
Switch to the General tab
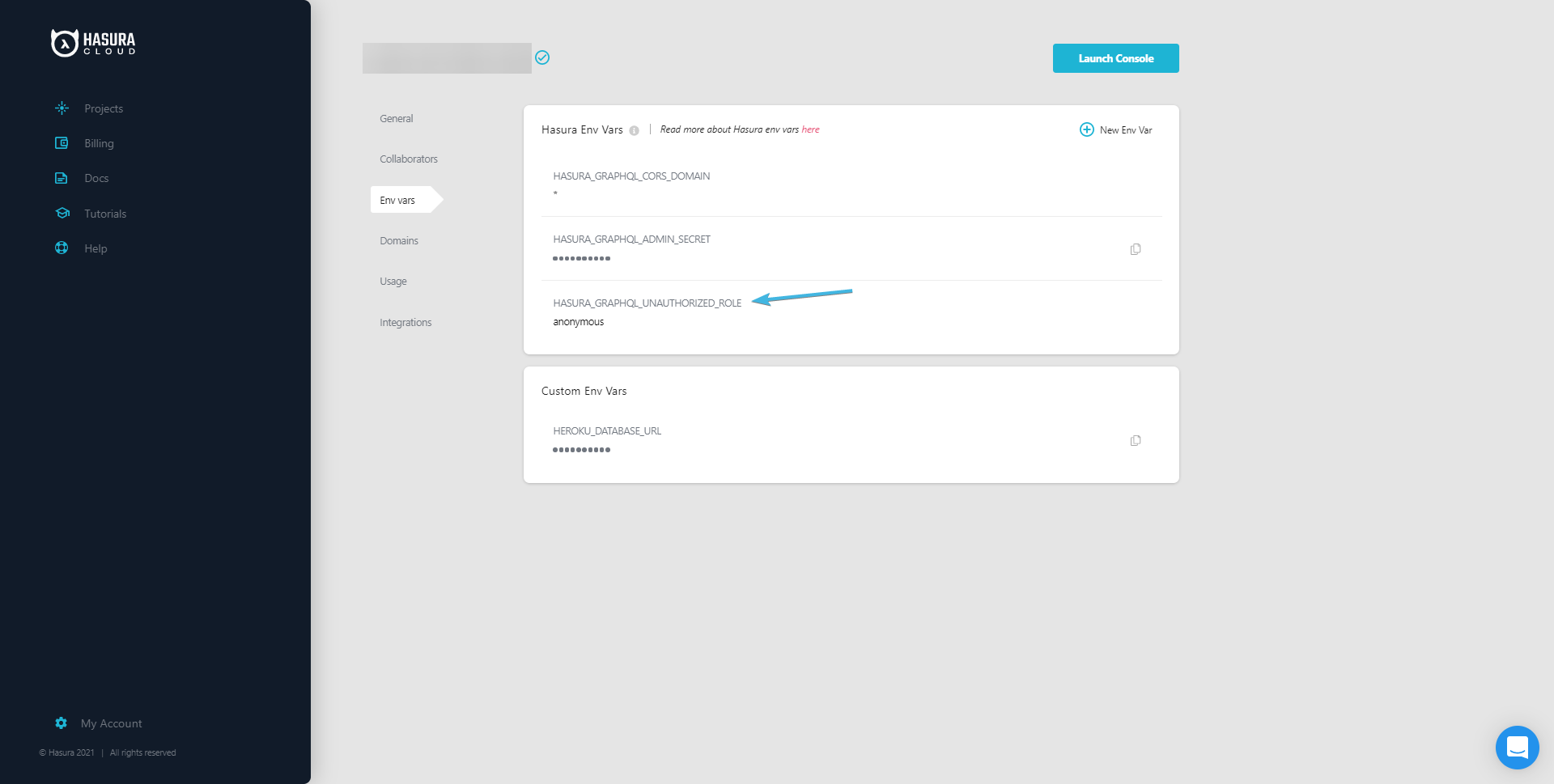point(397,118)
